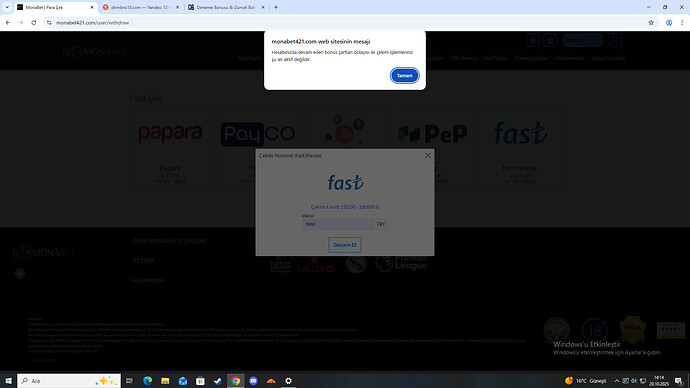Open Genel Kurallar ve Şartlar footer link

click(169, 241)
